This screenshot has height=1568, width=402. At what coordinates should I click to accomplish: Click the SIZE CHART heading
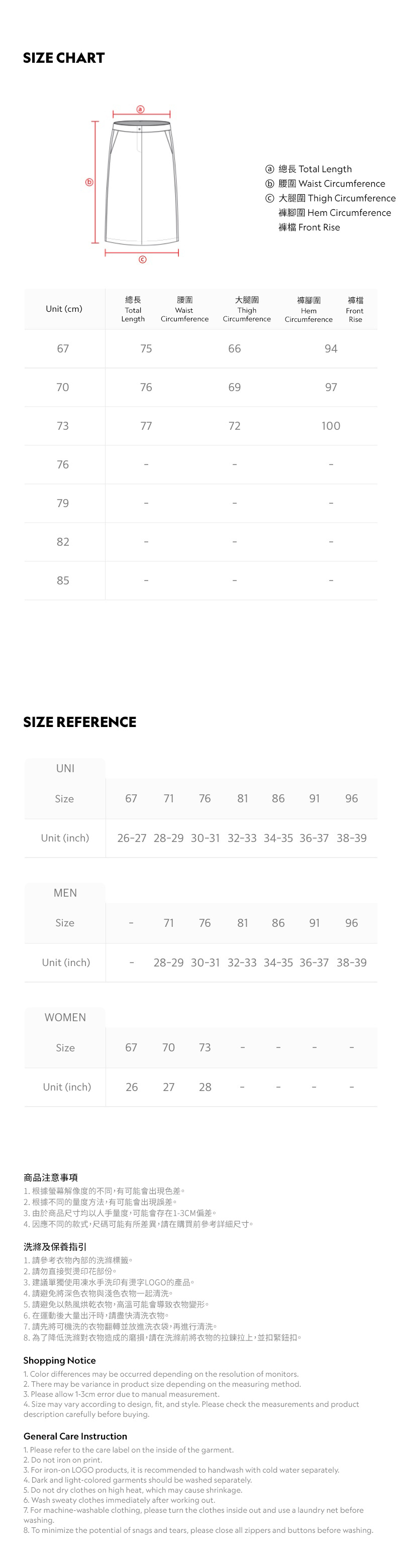64,58
